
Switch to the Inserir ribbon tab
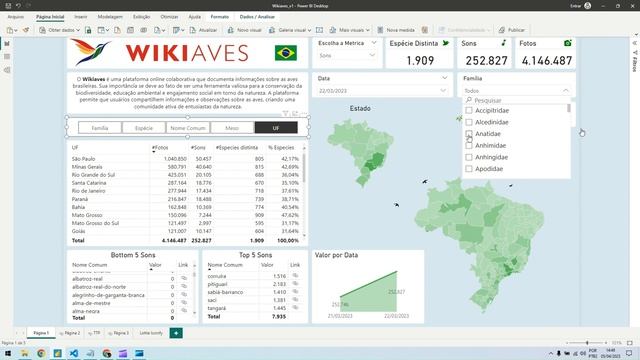point(80,17)
